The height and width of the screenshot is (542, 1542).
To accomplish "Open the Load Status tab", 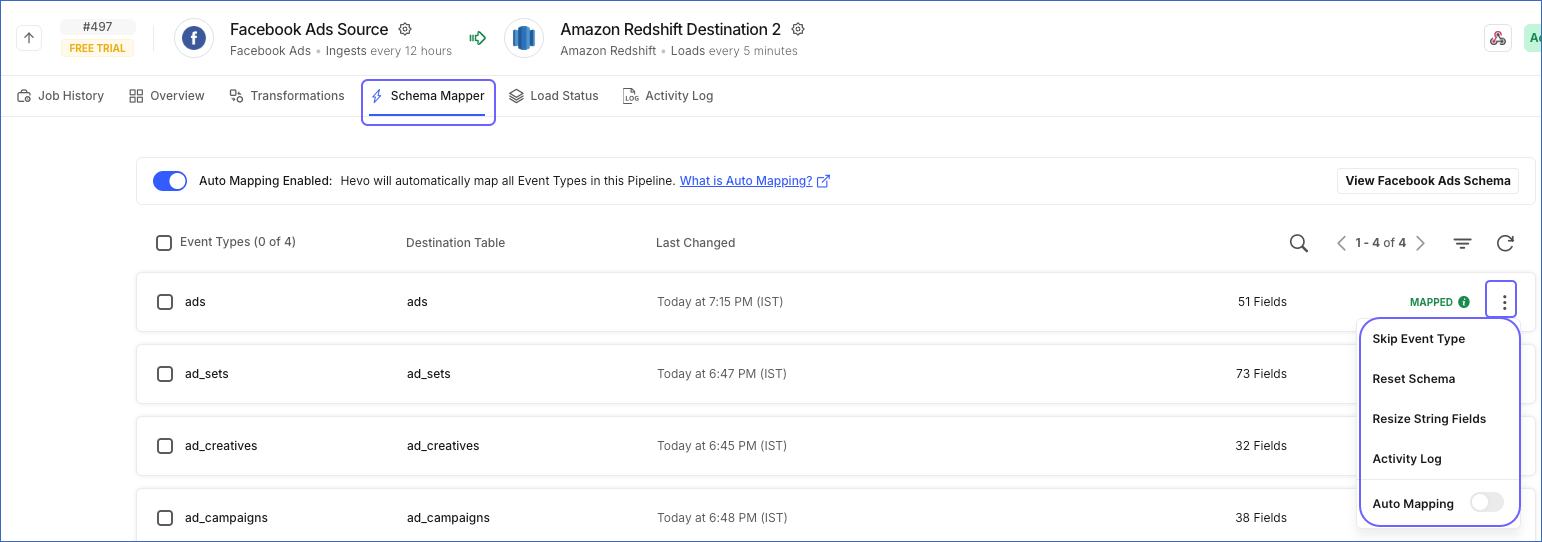I will pos(554,96).
